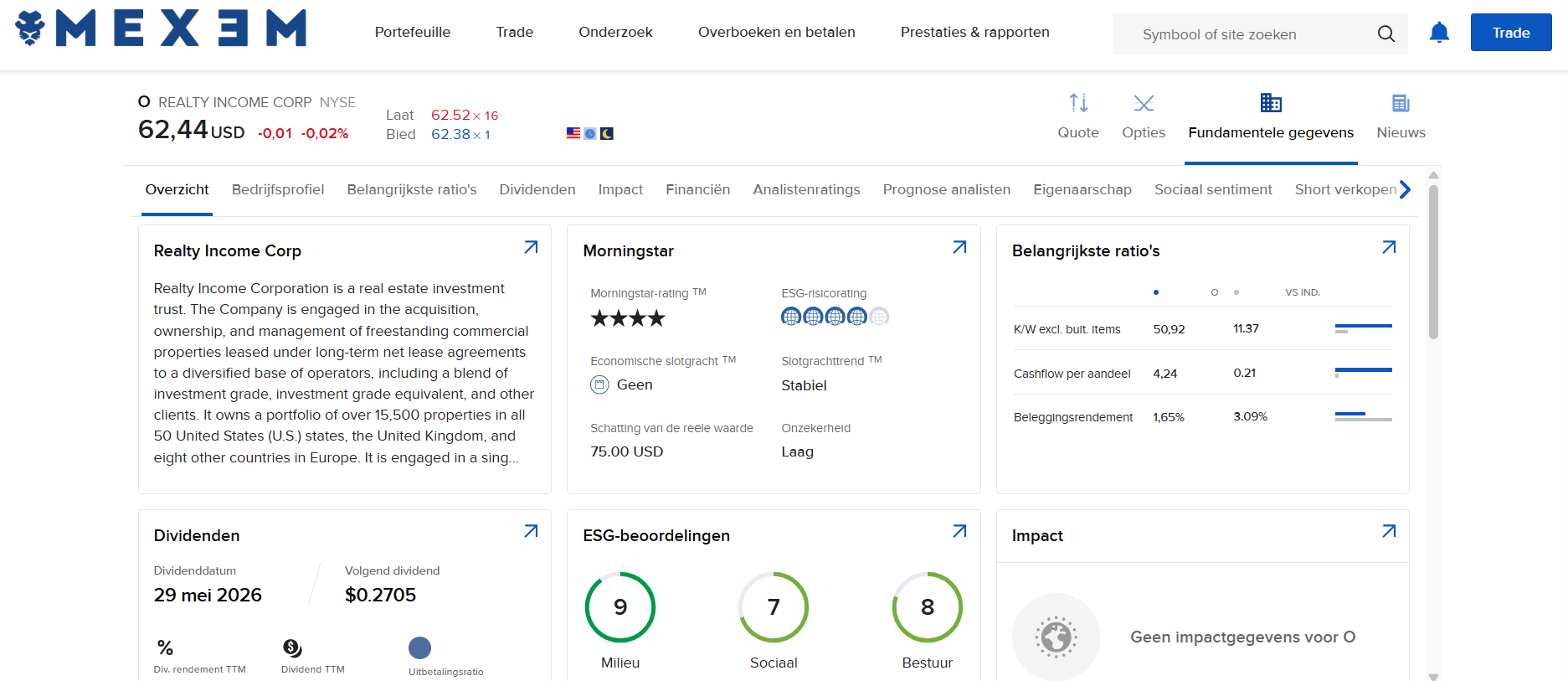Click the Impact globe icon

pos(1056,637)
